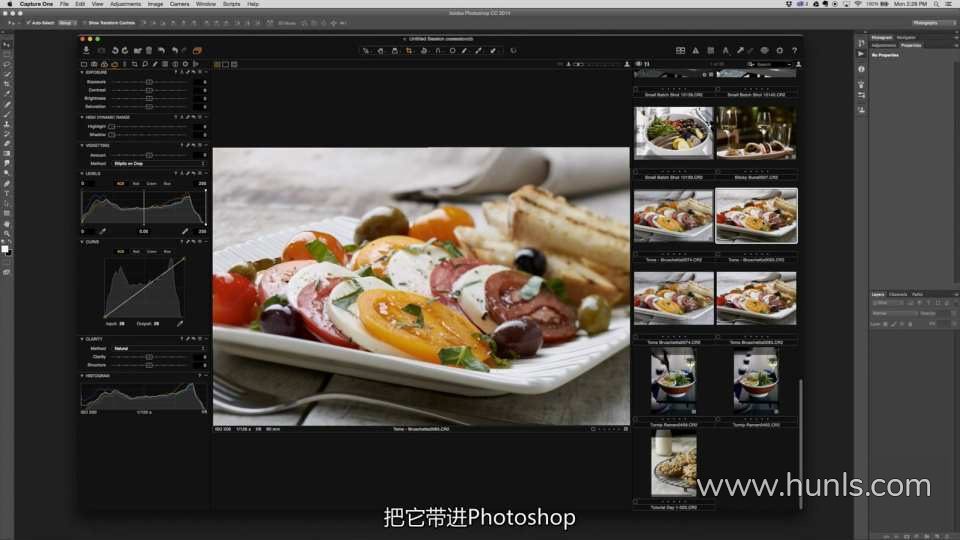The width and height of the screenshot is (960, 540).
Task: Open Capture One preferences gear icon
Action: click(x=779, y=51)
